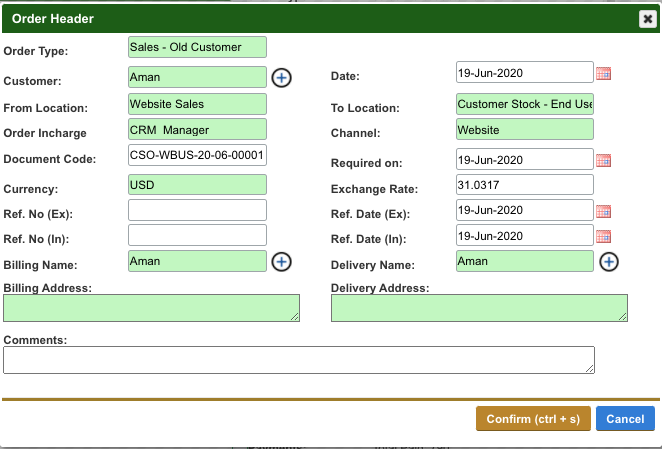Open the Currency USD field

coord(197,185)
